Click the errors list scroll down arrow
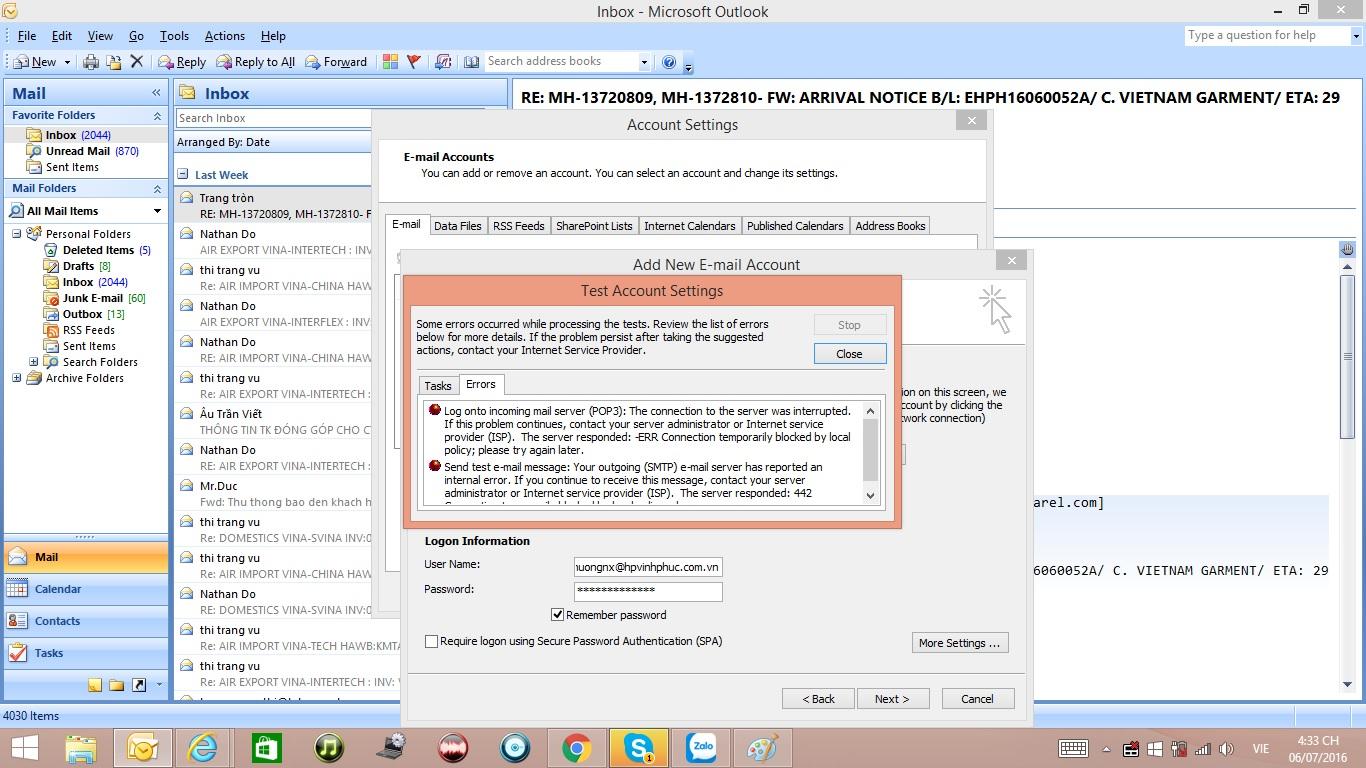This screenshot has height=768, width=1366. [870, 496]
